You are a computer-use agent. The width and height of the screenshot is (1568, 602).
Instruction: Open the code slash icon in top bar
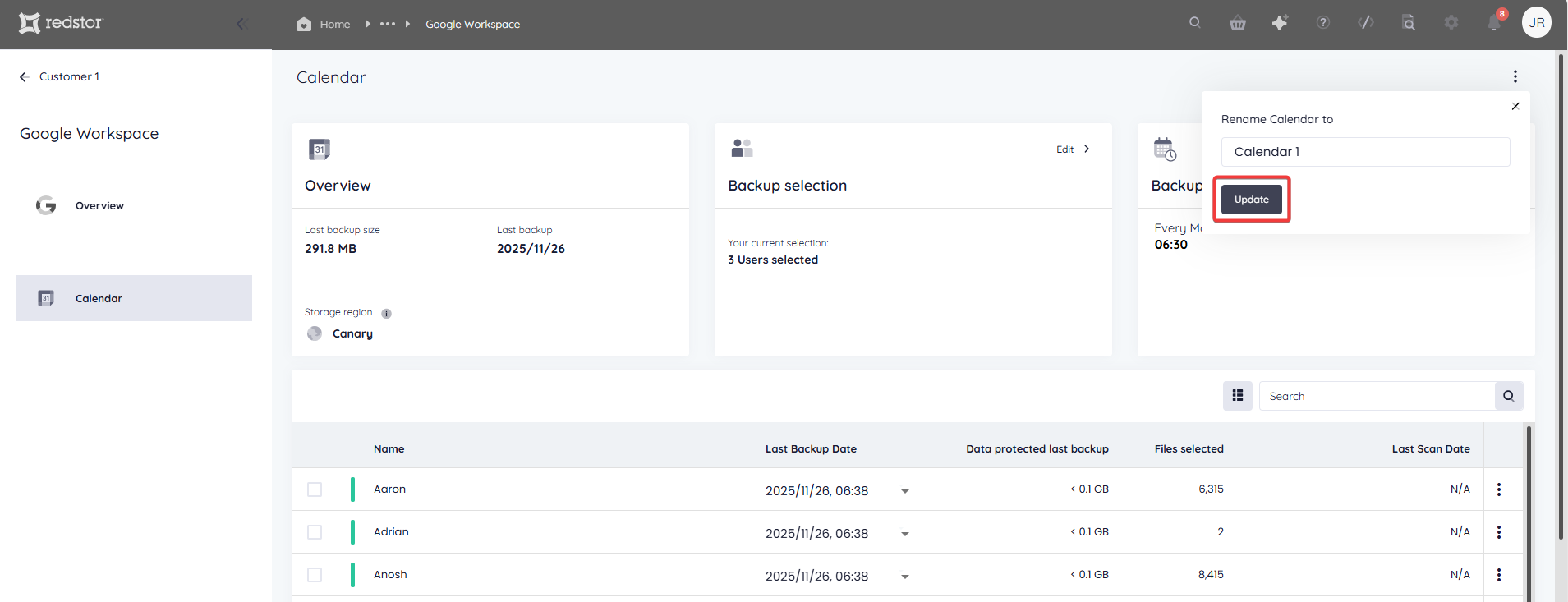click(x=1366, y=23)
